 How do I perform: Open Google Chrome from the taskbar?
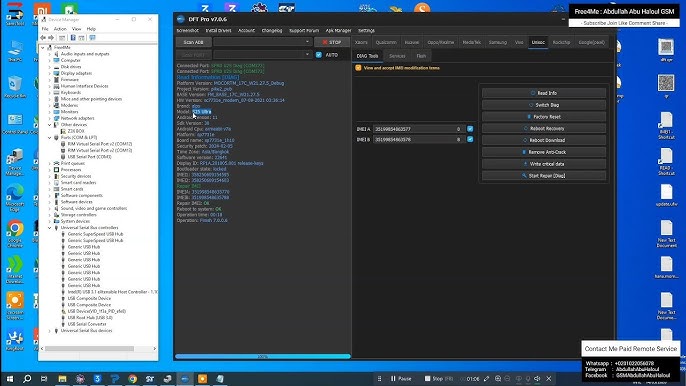tap(133, 379)
